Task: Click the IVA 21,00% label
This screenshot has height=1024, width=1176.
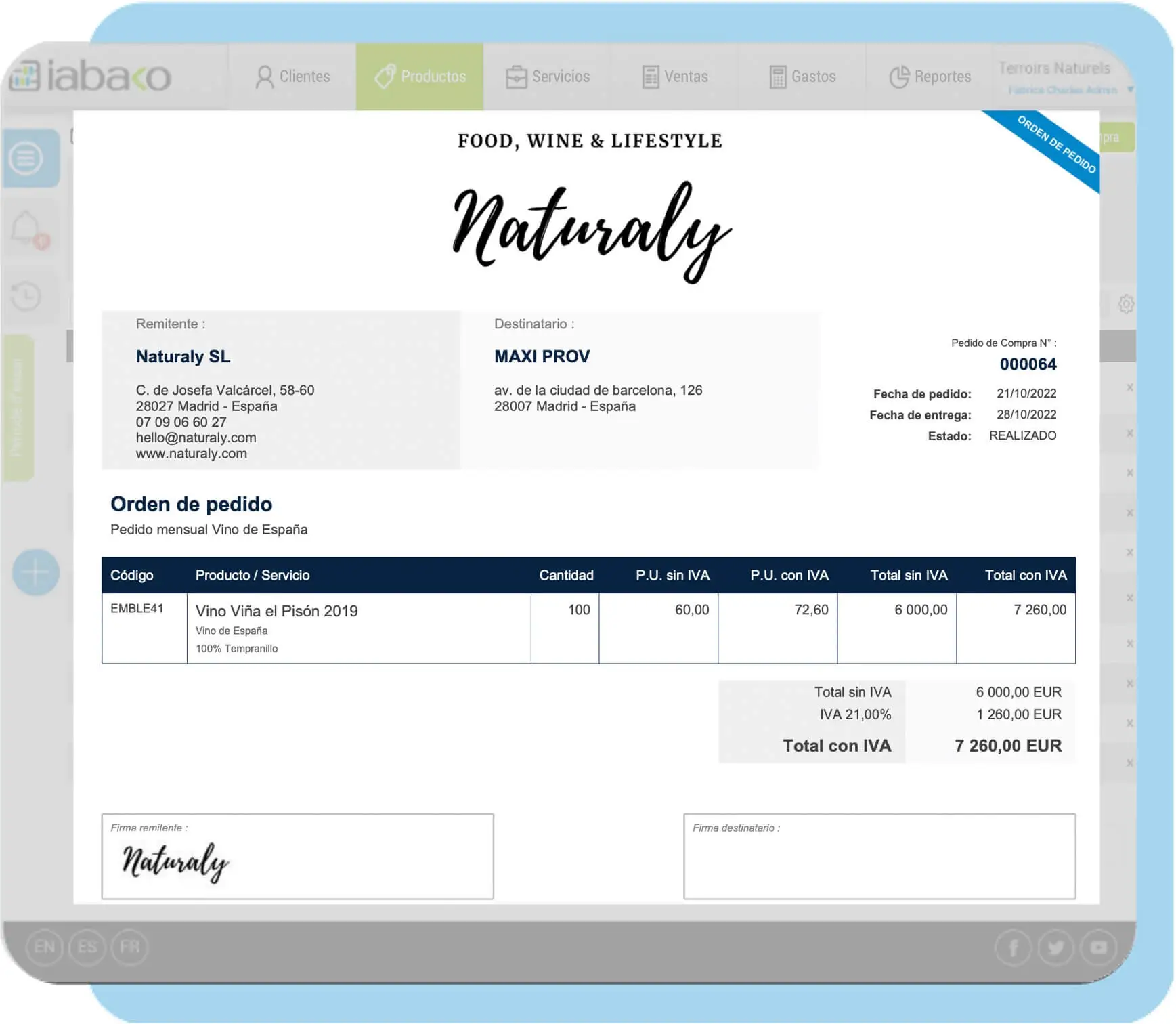Action: (855, 714)
